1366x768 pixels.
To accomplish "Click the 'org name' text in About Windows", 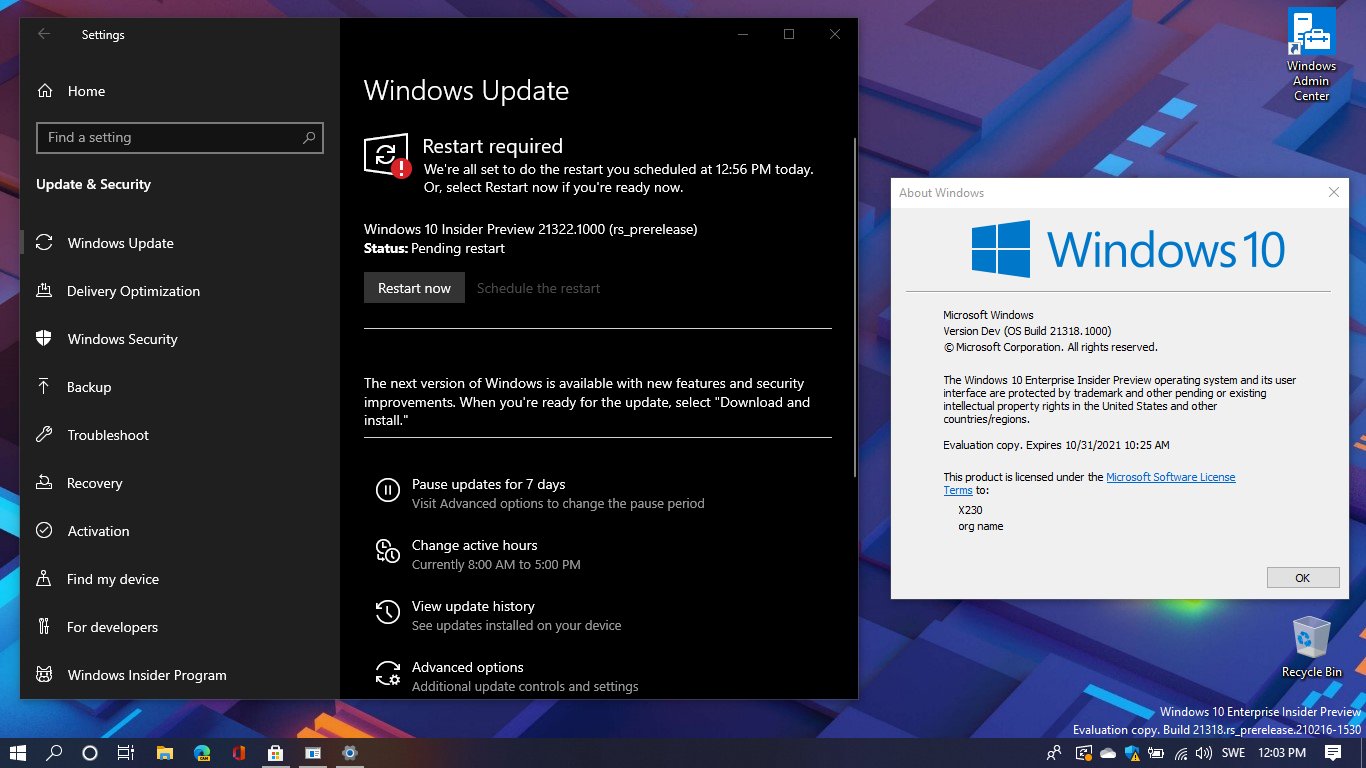I will (x=980, y=526).
